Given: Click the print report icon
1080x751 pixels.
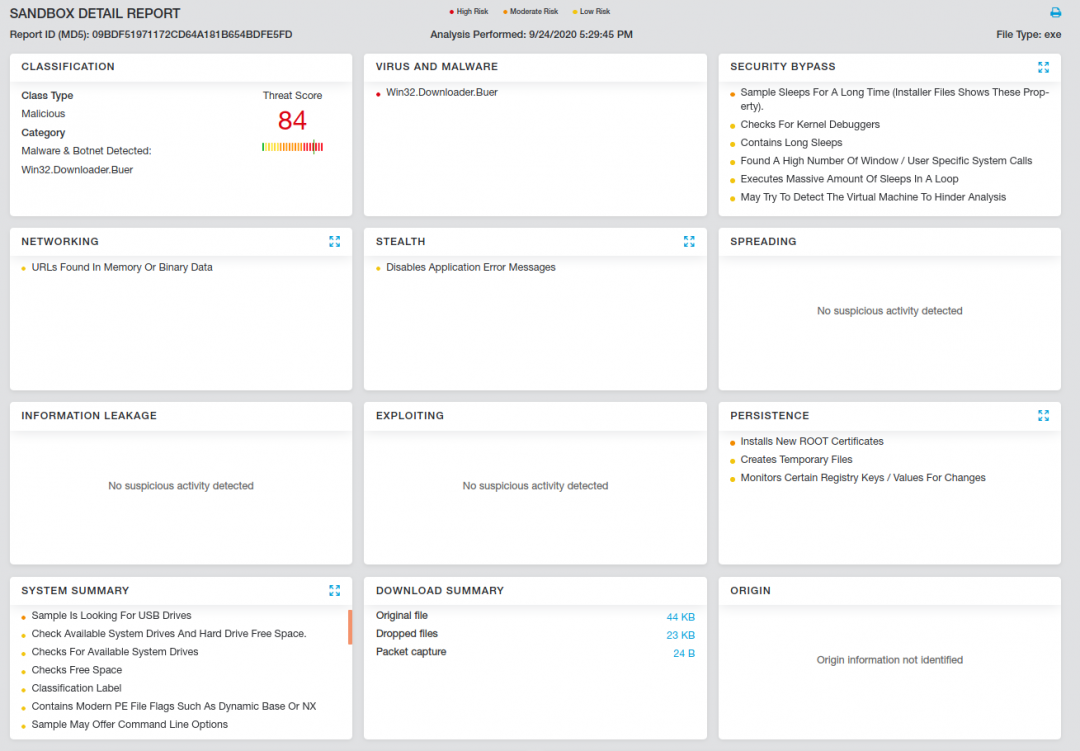Looking at the screenshot, I should click(x=1055, y=13).
